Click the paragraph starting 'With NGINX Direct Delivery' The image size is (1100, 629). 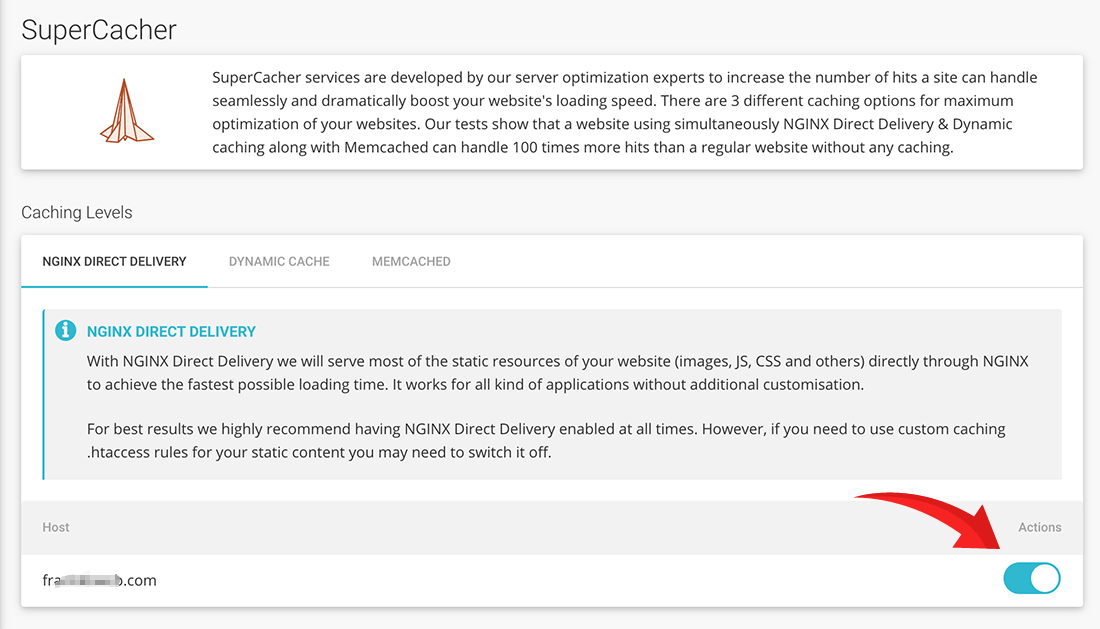(558, 373)
